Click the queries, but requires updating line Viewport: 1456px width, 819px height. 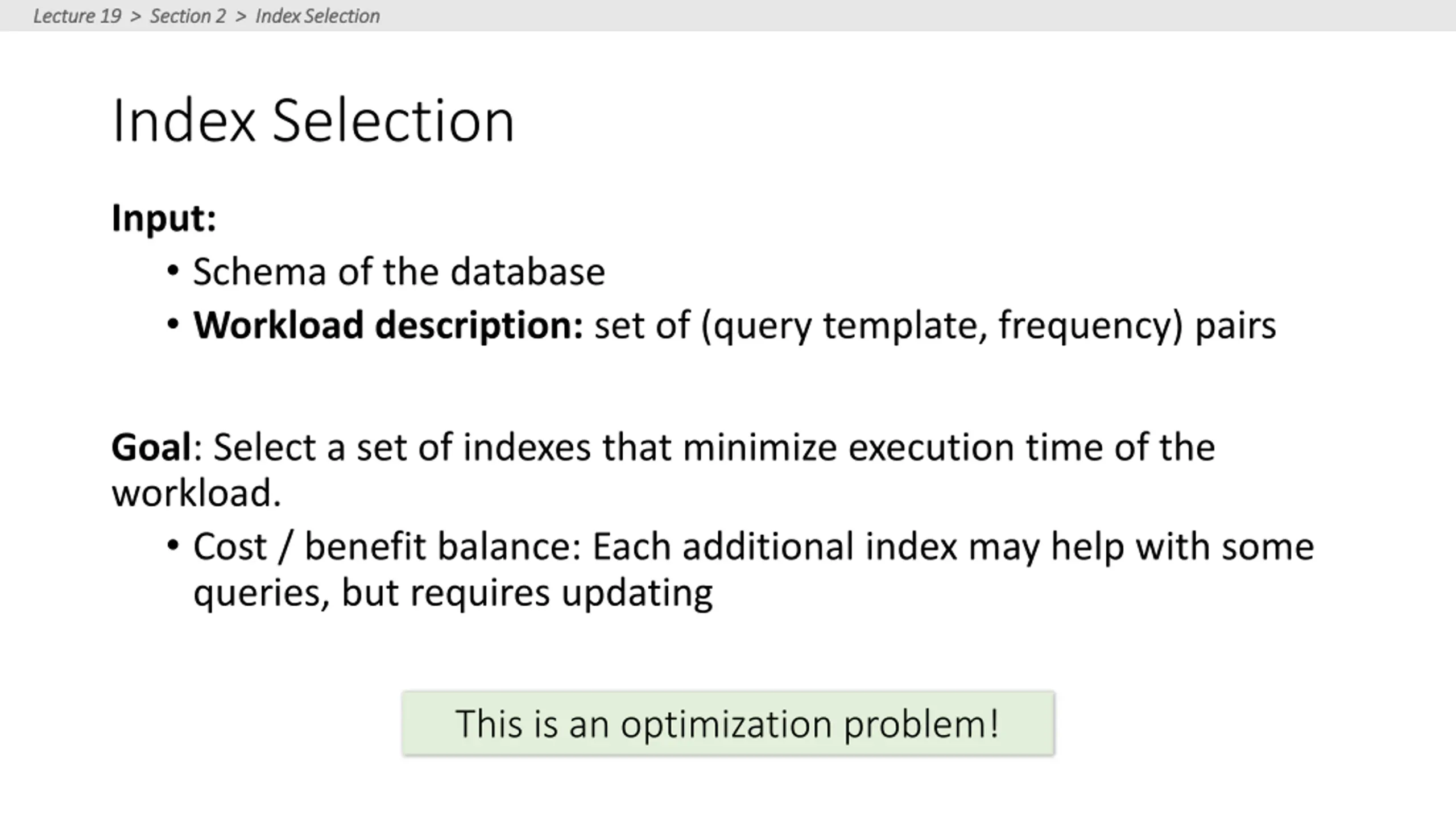coord(453,594)
